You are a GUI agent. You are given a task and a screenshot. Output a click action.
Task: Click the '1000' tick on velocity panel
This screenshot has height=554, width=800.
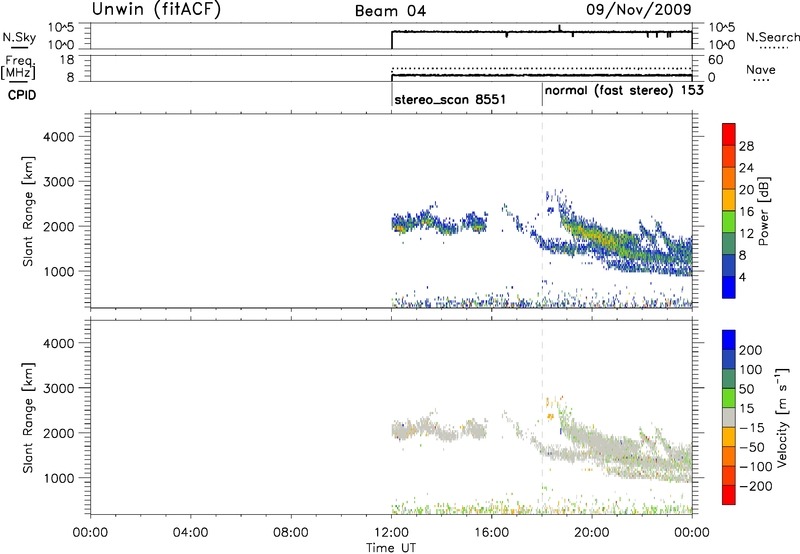[x=58, y=478]
